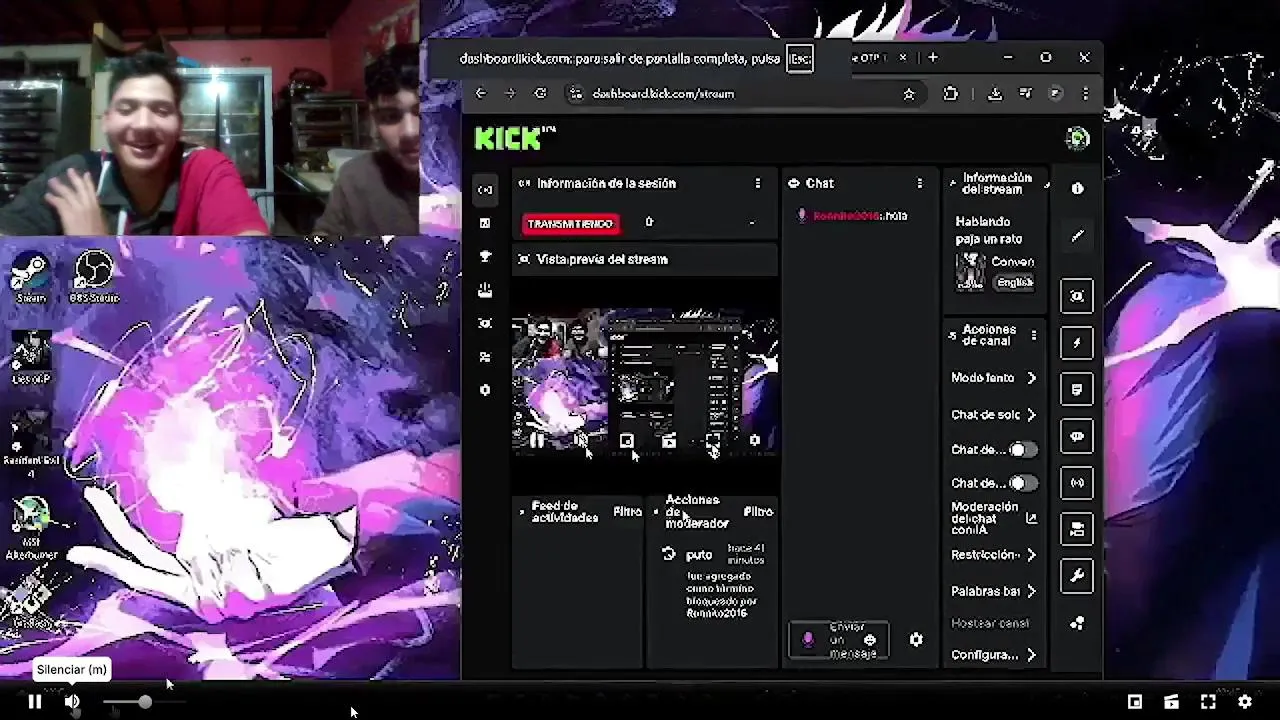Open the video player settings gear
The height and width of the screenshot is (720, 1280).
tap(1245, 702)
